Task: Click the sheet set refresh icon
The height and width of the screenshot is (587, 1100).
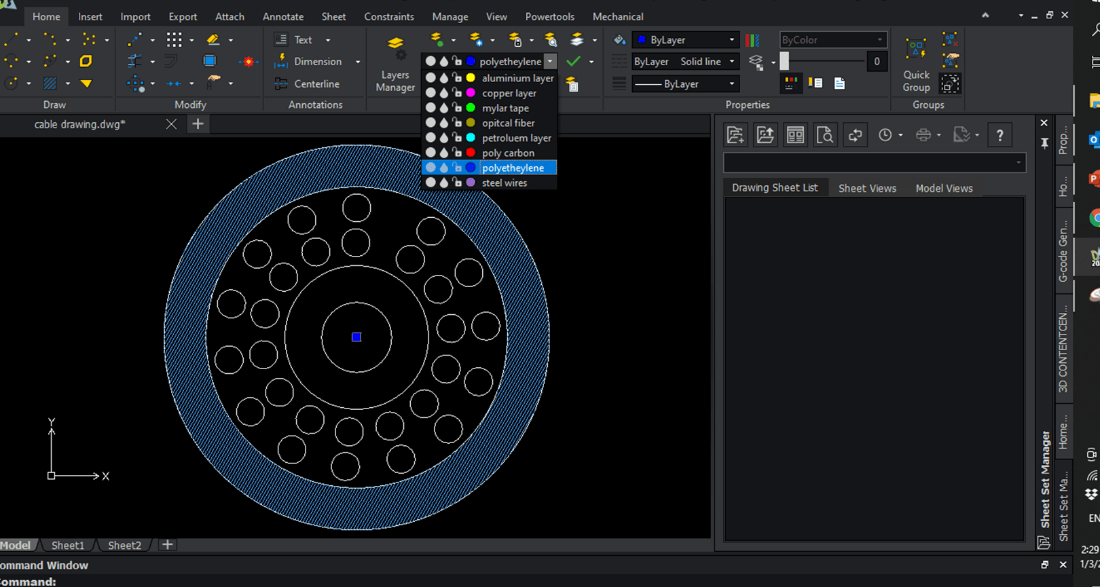Action: 855,135
